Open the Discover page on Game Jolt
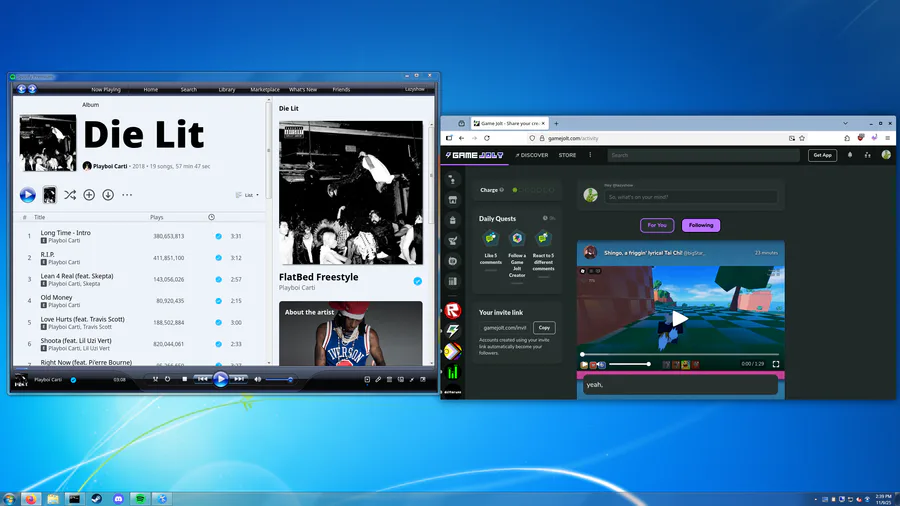The image size is (900, 506). click(532, 155)
